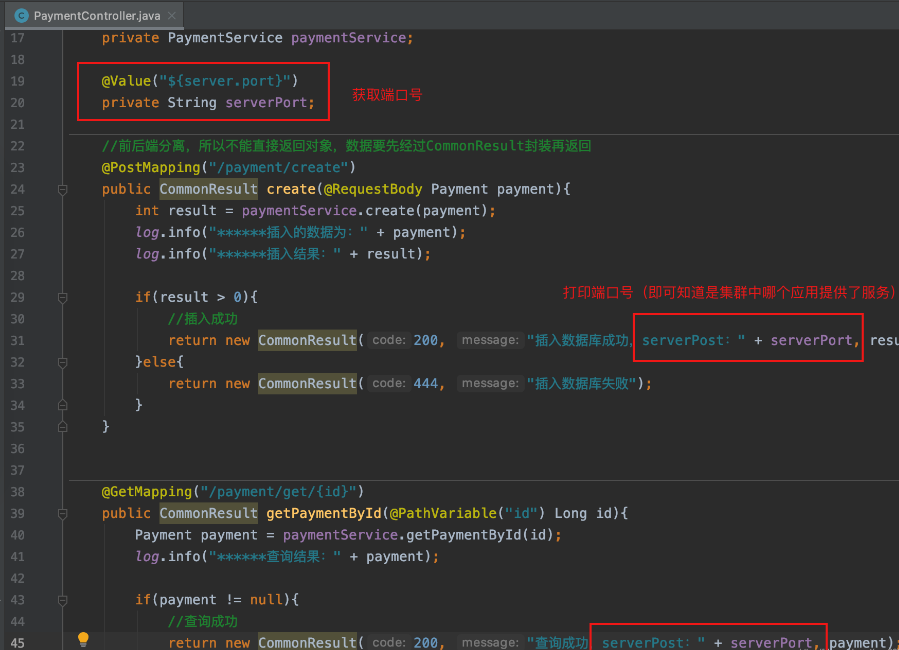Viewport: 899px width, 650px height.
Task: Click the @GetMapping annotation
Action: (147, 492)
